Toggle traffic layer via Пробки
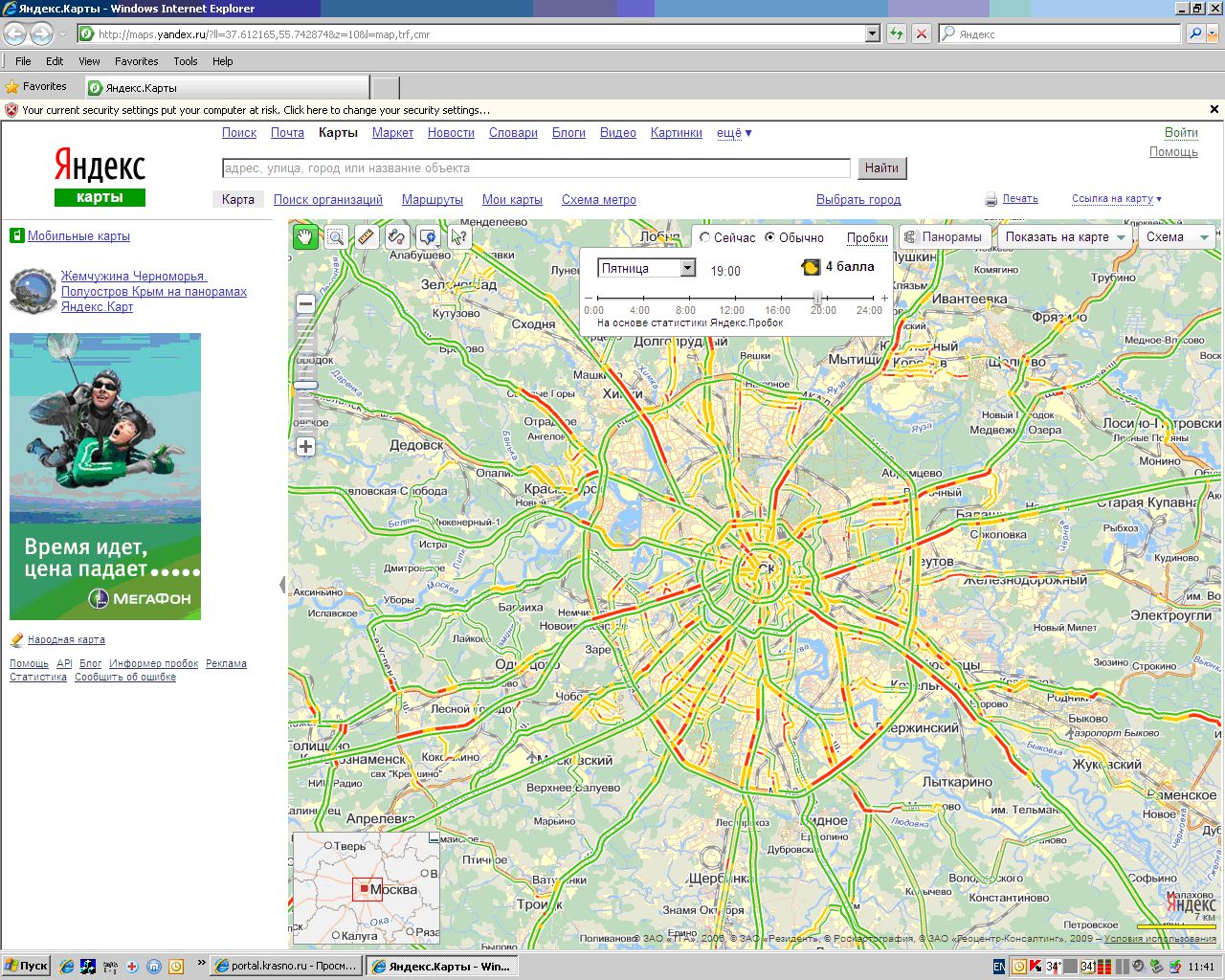This screenshot has width=1225, height=980. [867, 237]
